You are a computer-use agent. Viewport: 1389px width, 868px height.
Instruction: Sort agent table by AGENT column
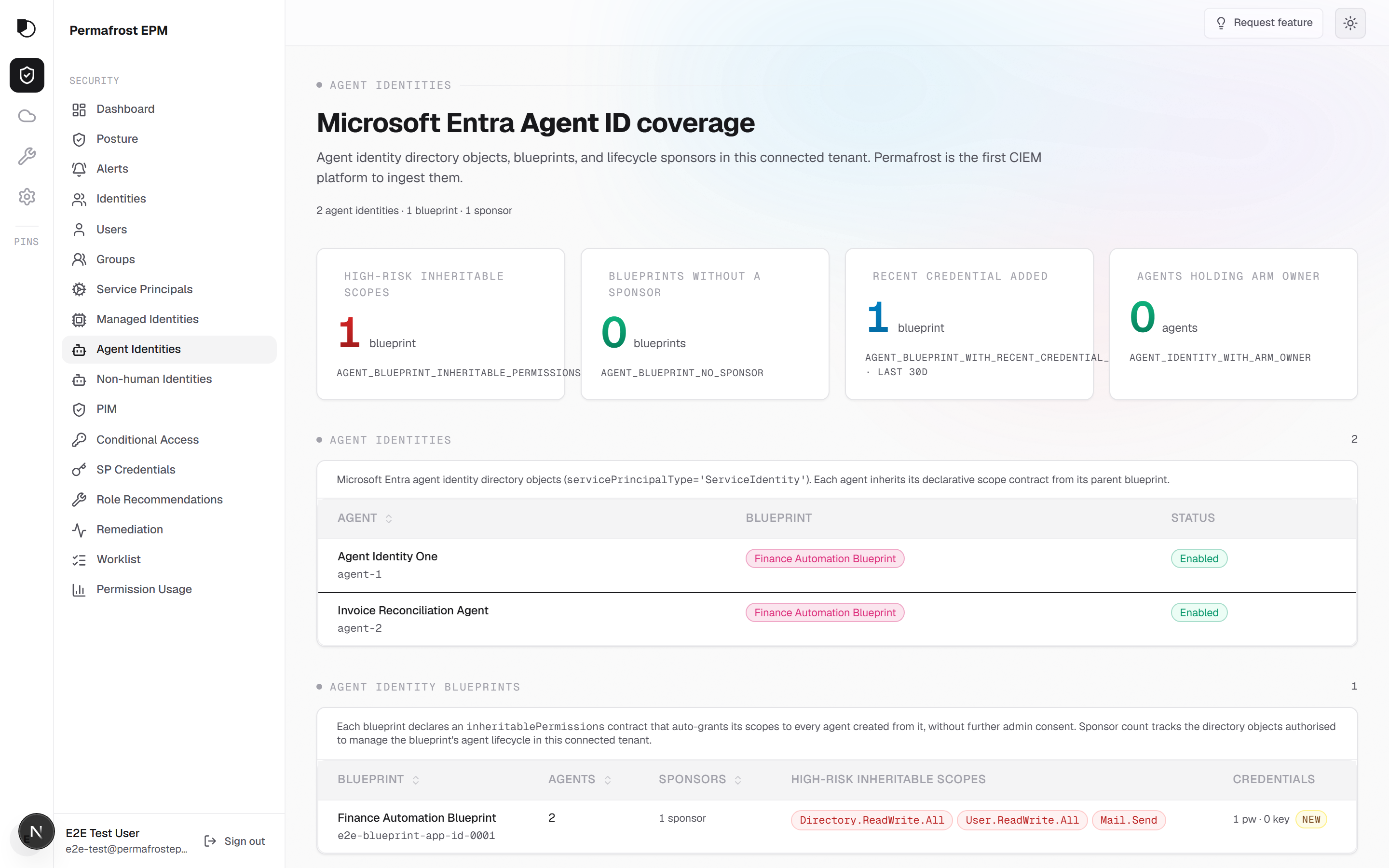point(365,518)
